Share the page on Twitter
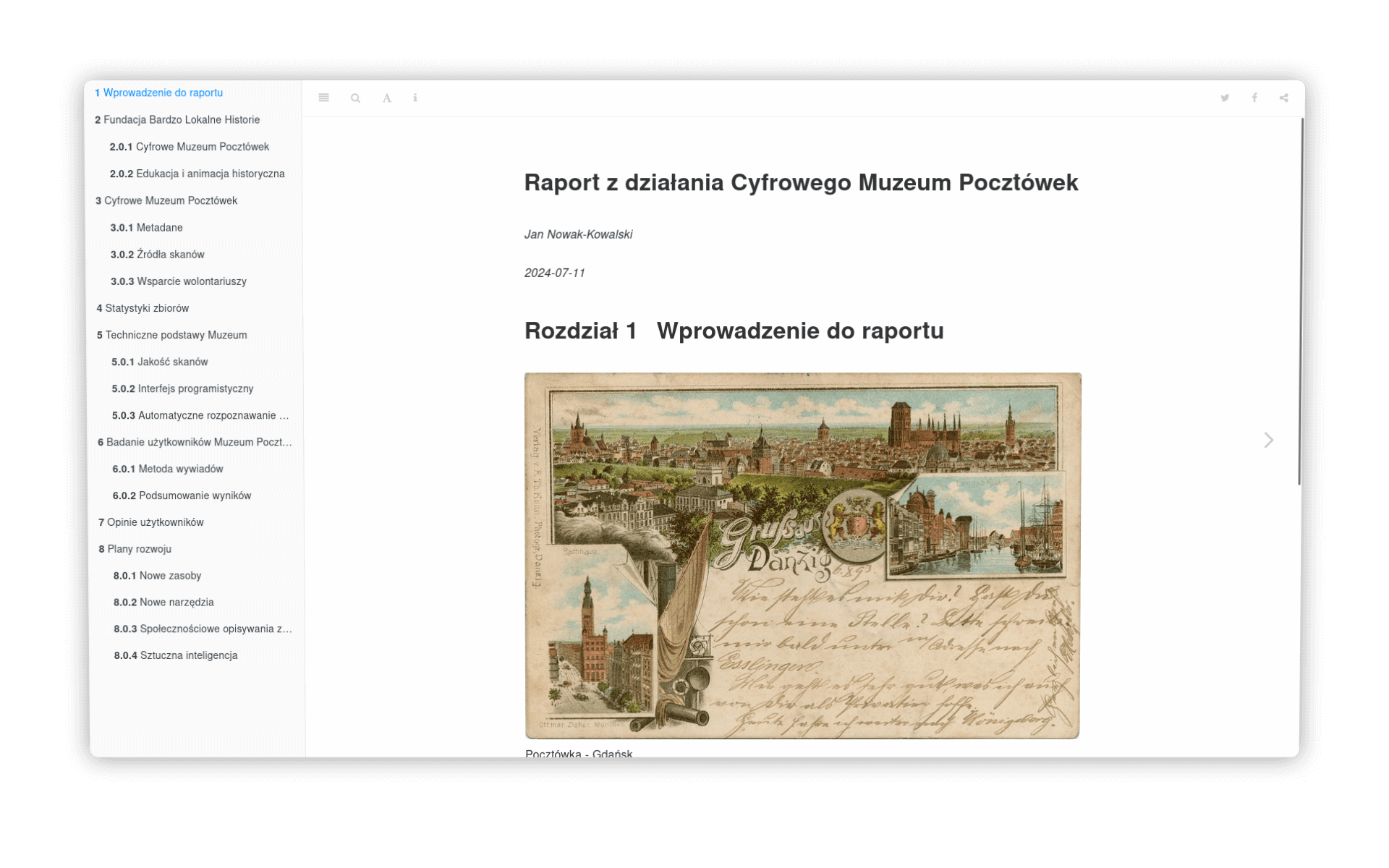 point(1225,98)
